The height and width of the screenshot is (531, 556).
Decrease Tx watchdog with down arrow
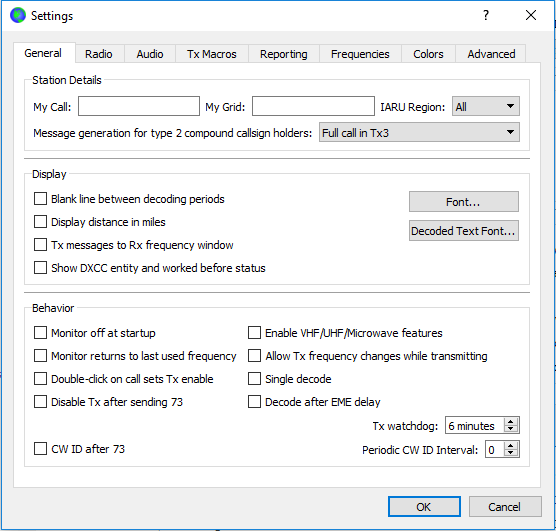511,429
